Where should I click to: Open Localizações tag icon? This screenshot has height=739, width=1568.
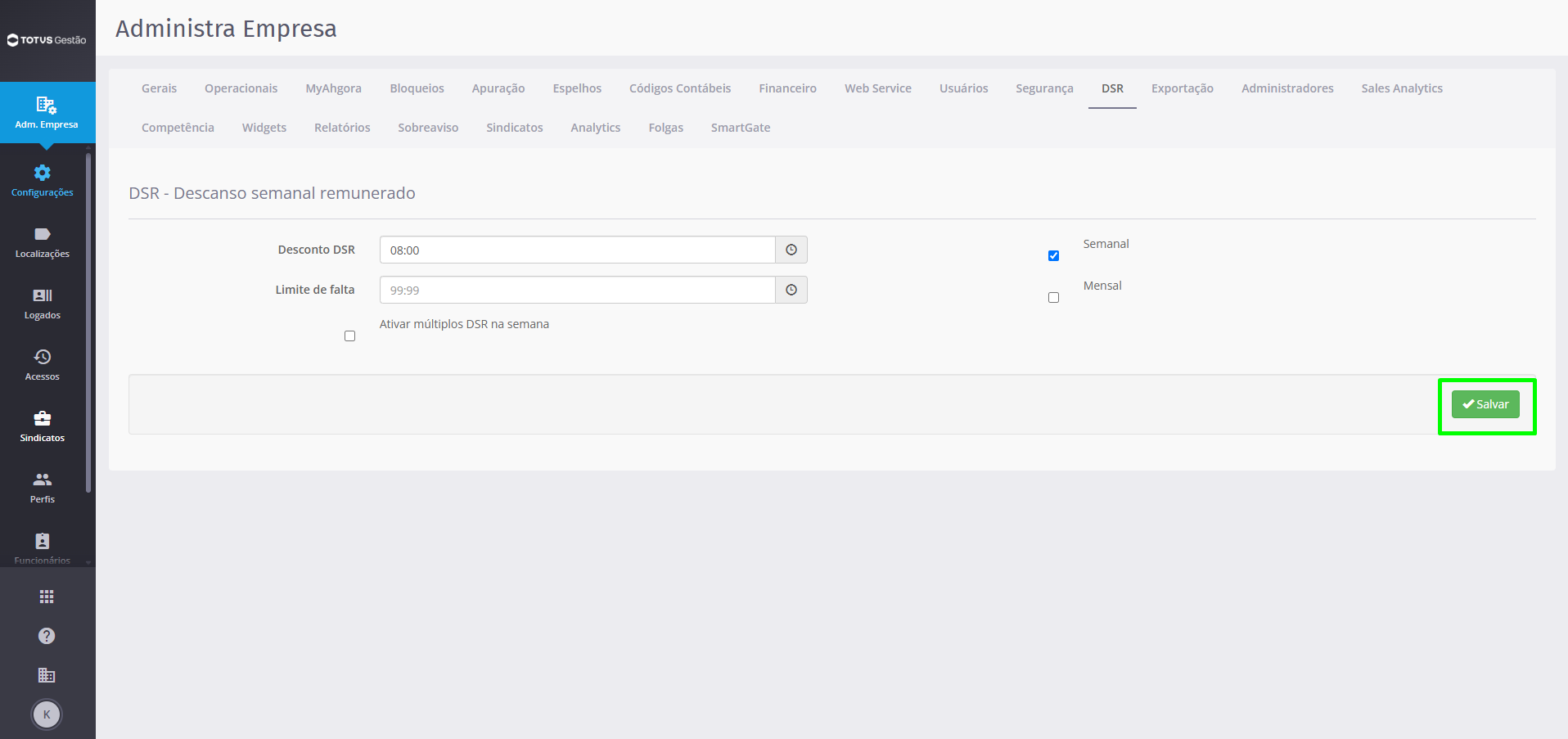click(x=43, y=234)
